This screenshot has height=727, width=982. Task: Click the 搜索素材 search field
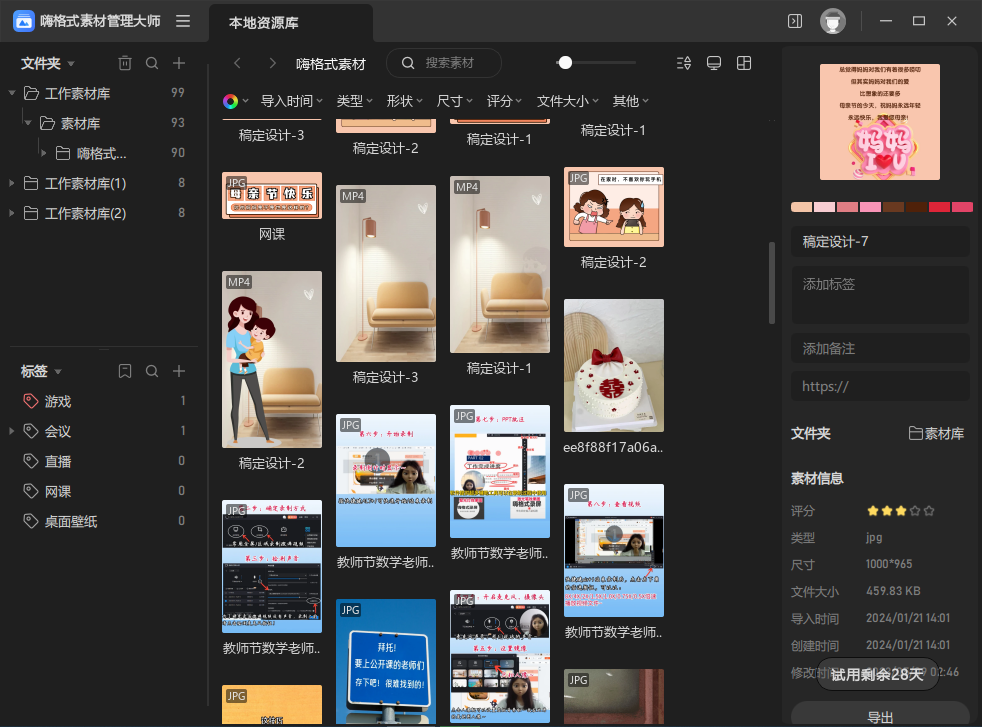pyautogui.click(x=444, y=63)
